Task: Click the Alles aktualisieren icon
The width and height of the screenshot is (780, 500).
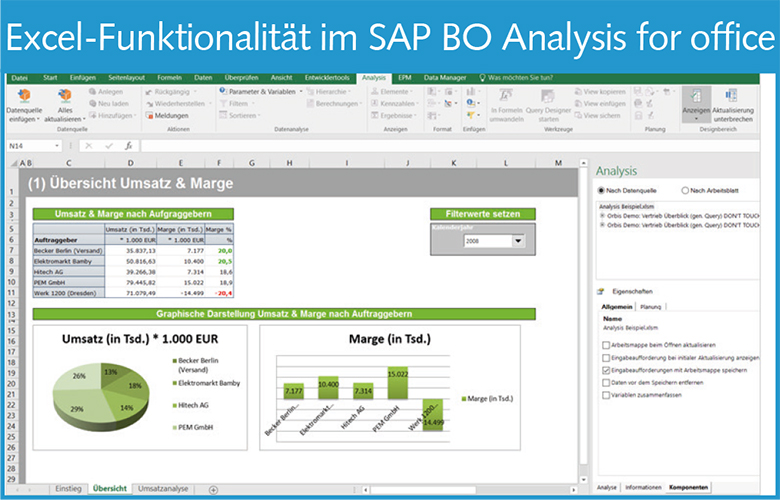Action: pos(65,96)
